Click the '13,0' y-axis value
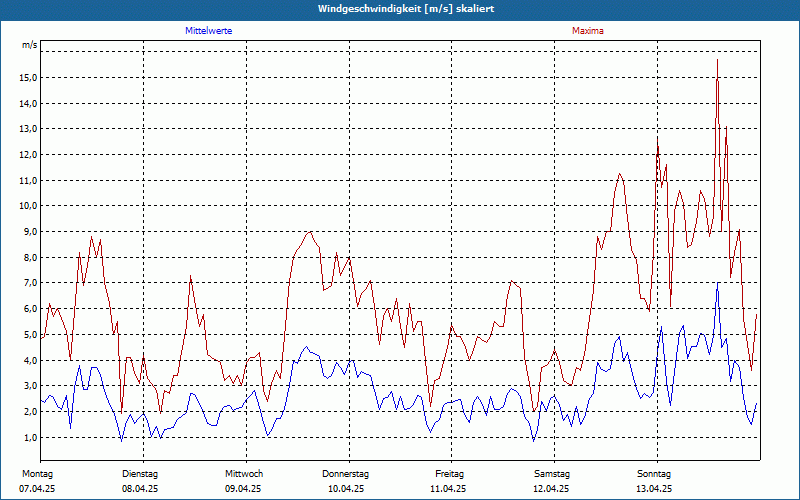The height and width of the screenshot is (500, 800). pyautogui.click(x=27, y=129)
